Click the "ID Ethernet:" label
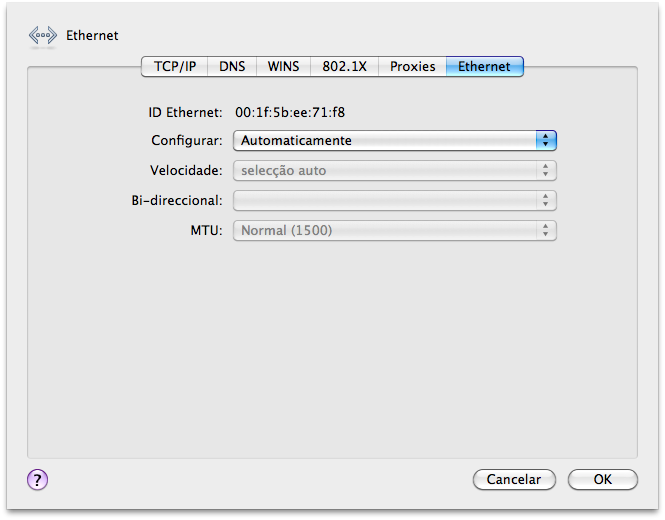Viewport: 665px width, 520px height. click(185, 113)
